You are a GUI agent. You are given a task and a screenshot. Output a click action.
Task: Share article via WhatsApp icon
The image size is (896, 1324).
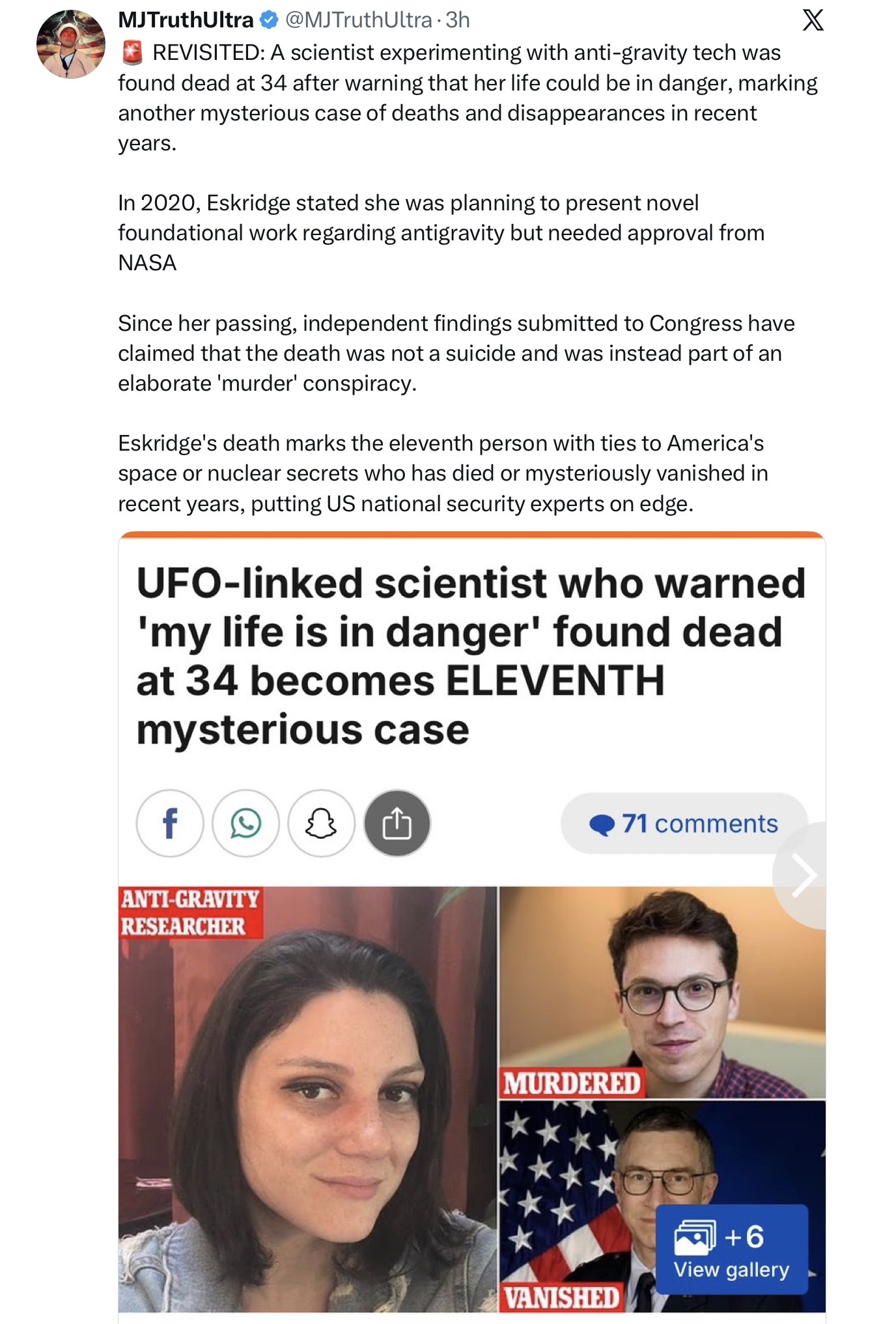click(245, 823)
